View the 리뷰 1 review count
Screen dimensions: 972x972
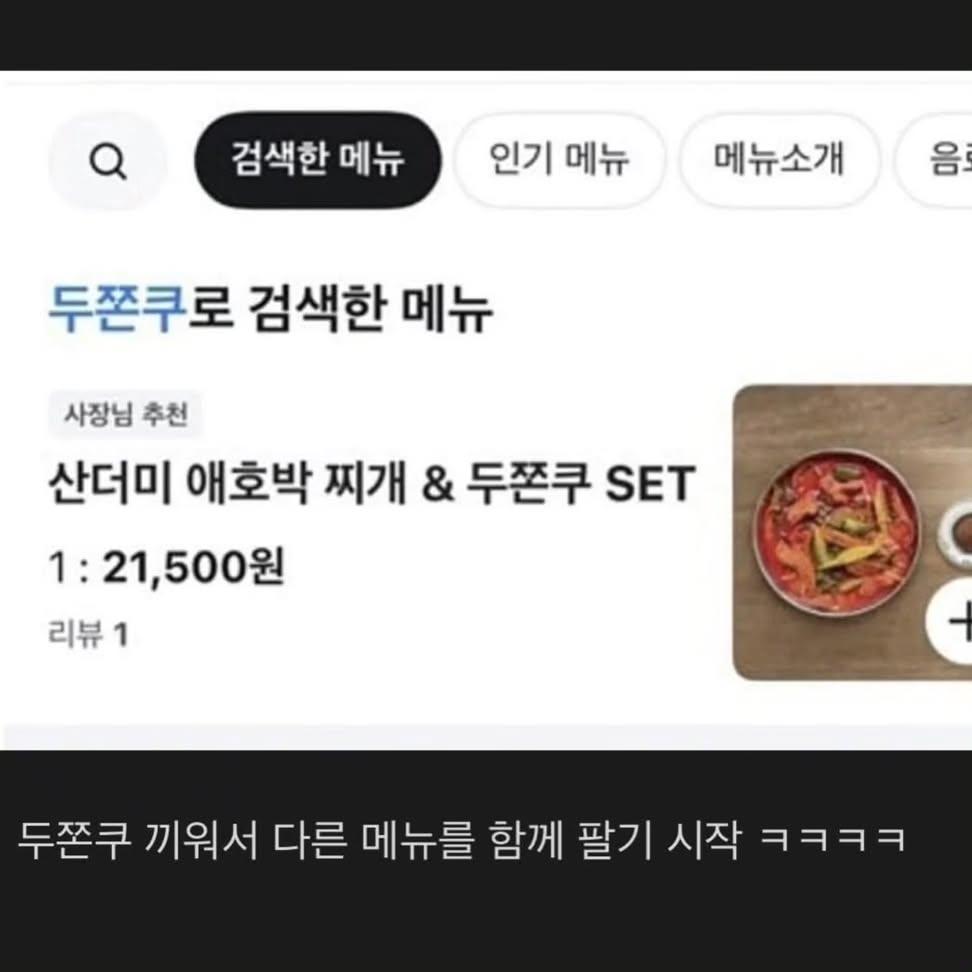coord(88,635)
